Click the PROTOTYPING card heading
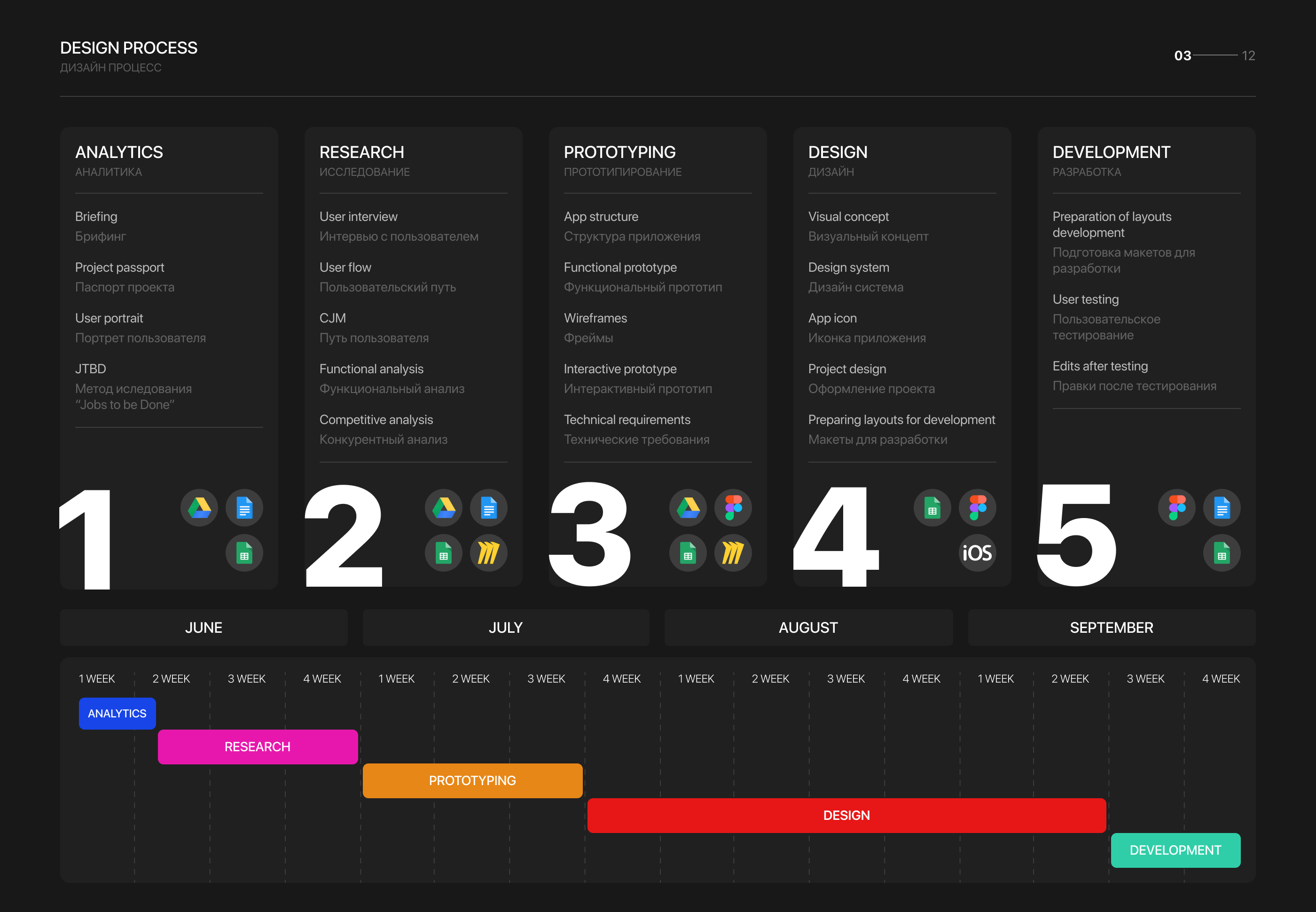The image size is (1316, 912). tap(620, 152)
